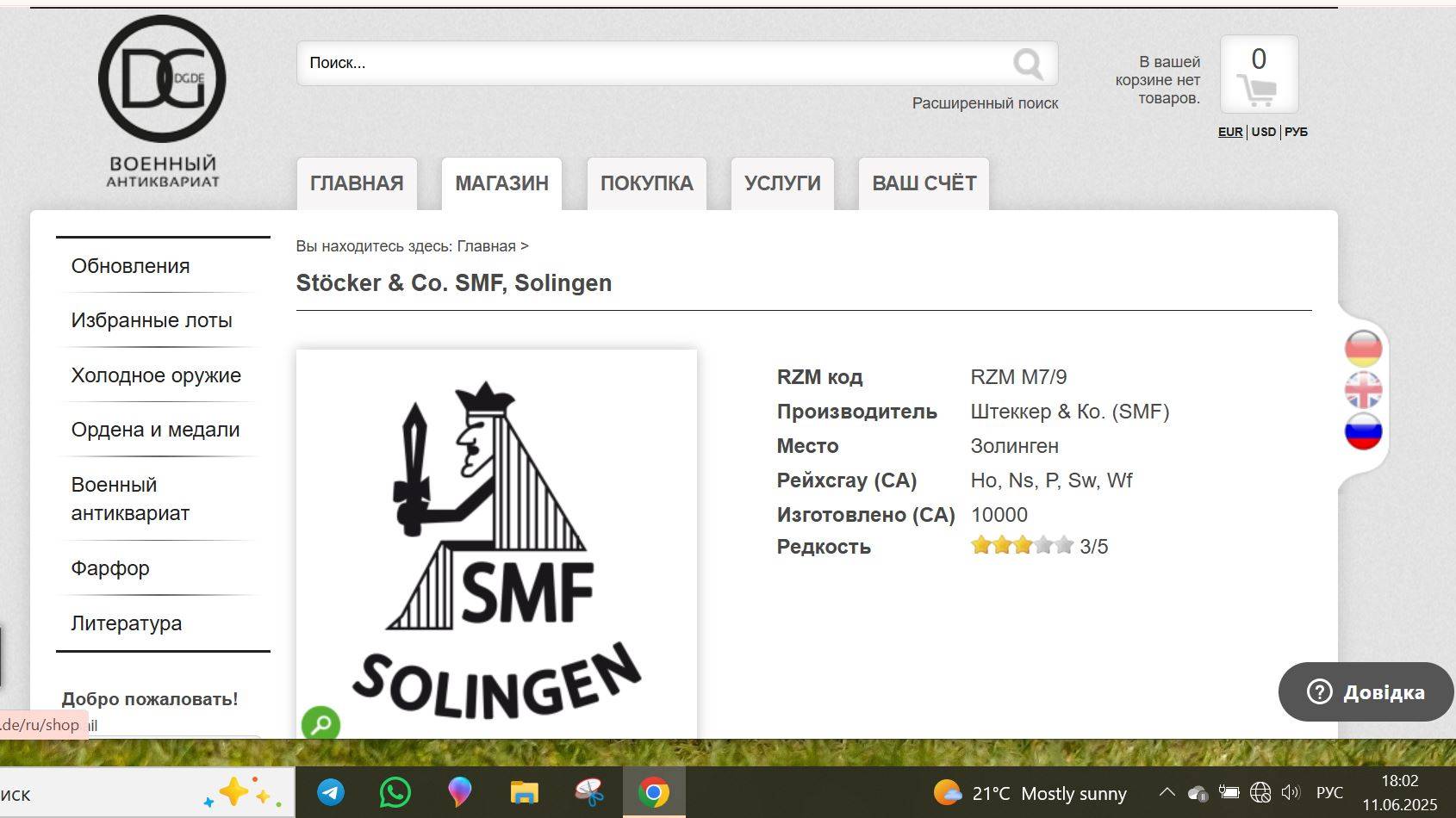Open the Довідка help button
The width and height of the screenshot is (1456, 818).
(x=1366, y=691)
